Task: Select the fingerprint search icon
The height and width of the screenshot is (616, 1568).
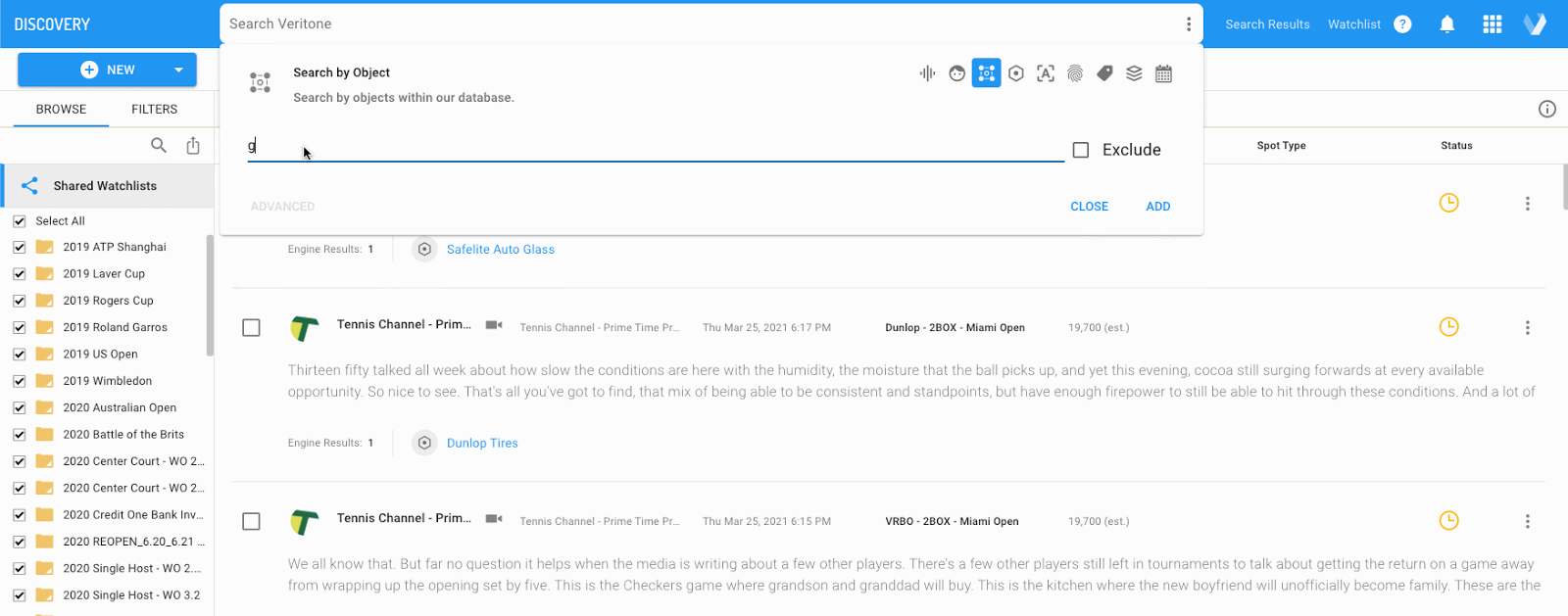Action: [1075, 73]
